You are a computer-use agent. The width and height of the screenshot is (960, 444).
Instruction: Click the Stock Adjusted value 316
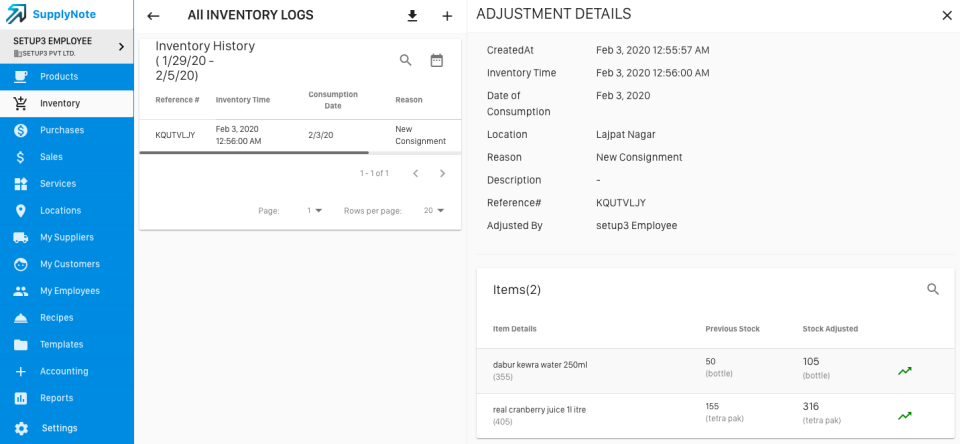[811, 407]
